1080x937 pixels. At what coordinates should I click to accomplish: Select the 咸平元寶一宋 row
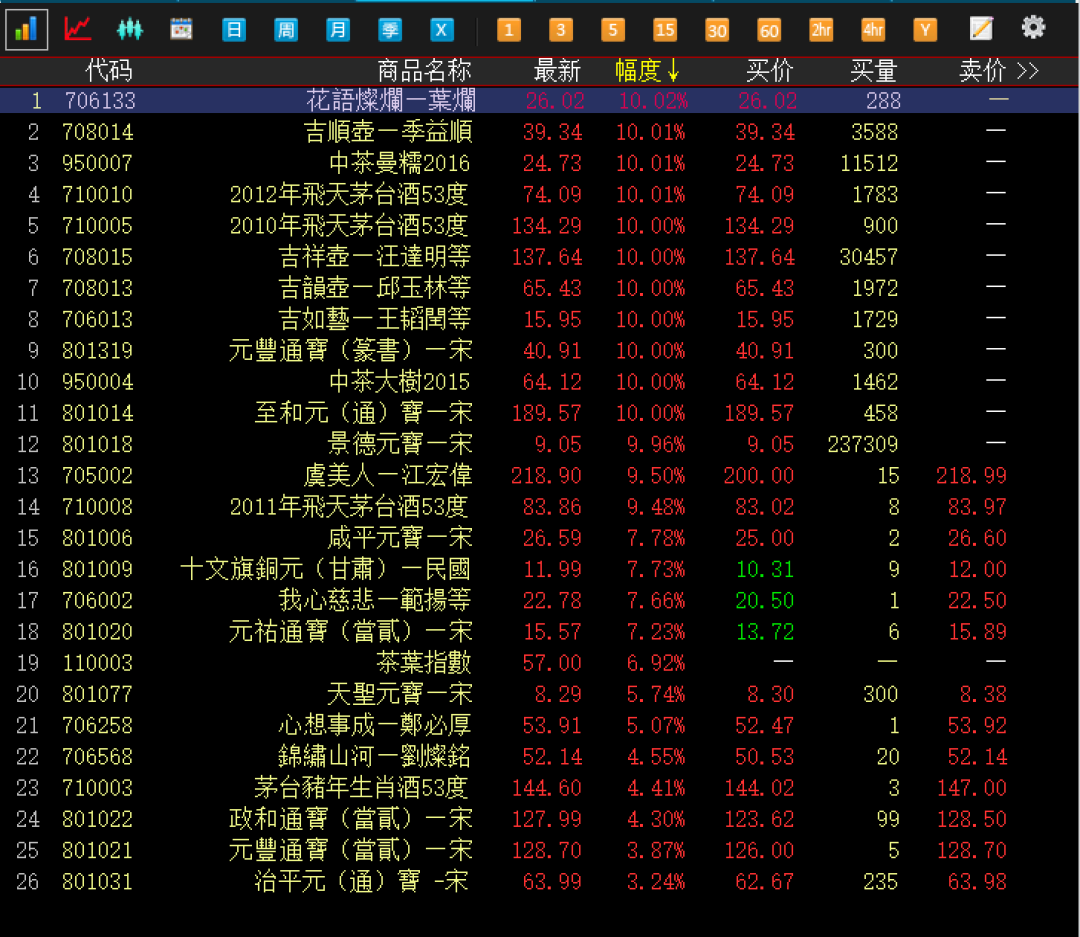539,538
